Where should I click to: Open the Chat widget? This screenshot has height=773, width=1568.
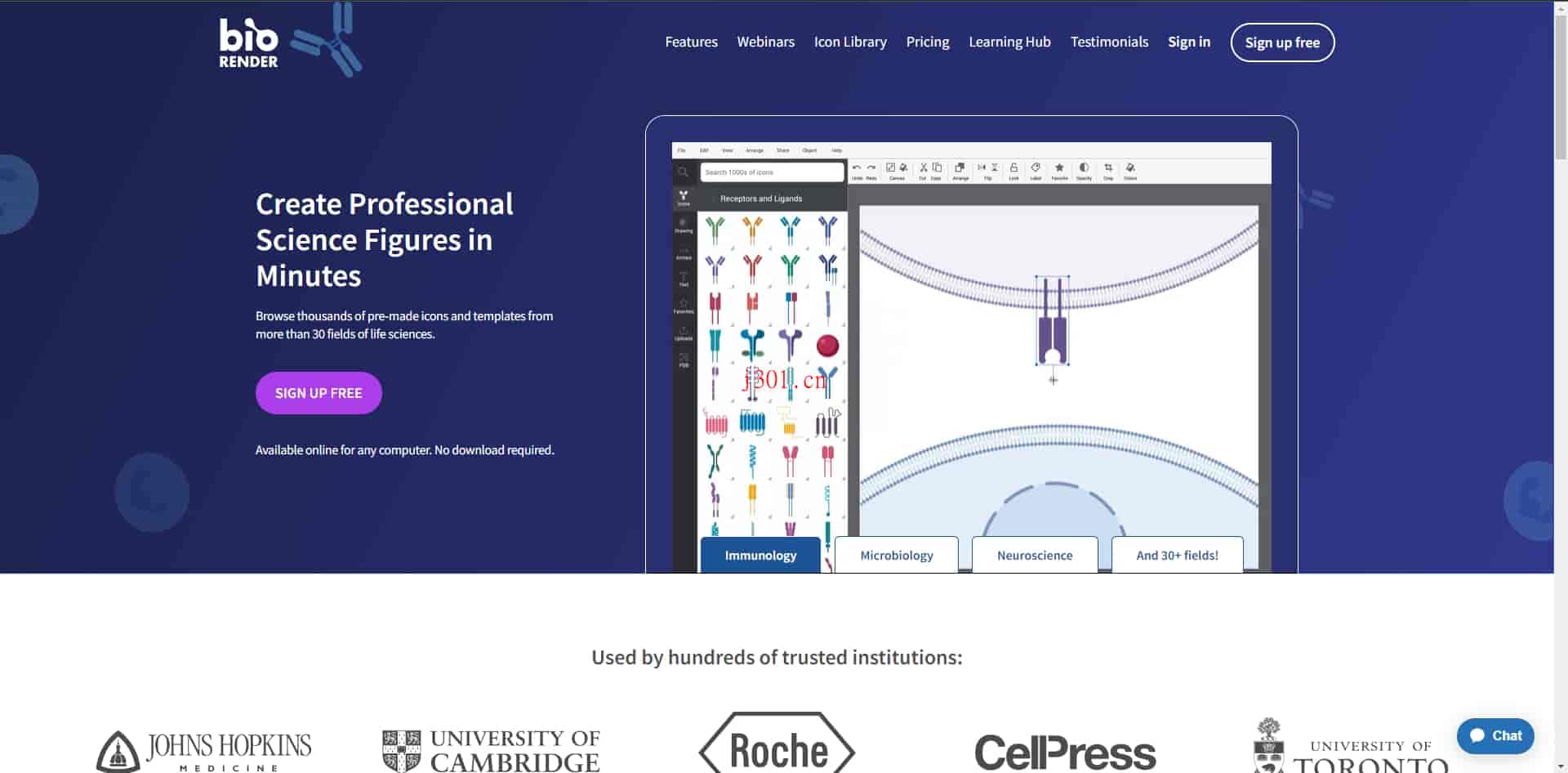point(1495,735)
